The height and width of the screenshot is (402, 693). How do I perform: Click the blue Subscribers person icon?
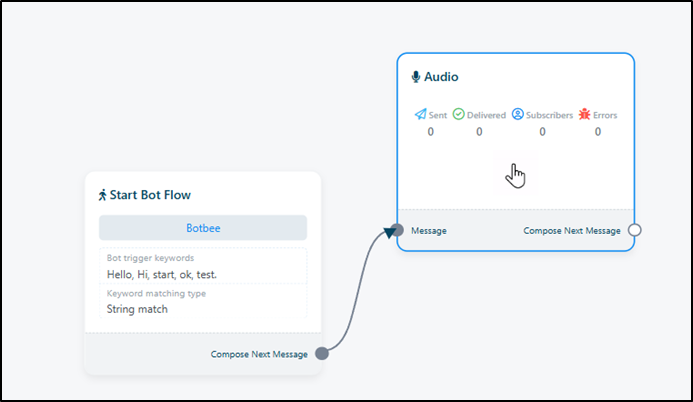[518, 115]
